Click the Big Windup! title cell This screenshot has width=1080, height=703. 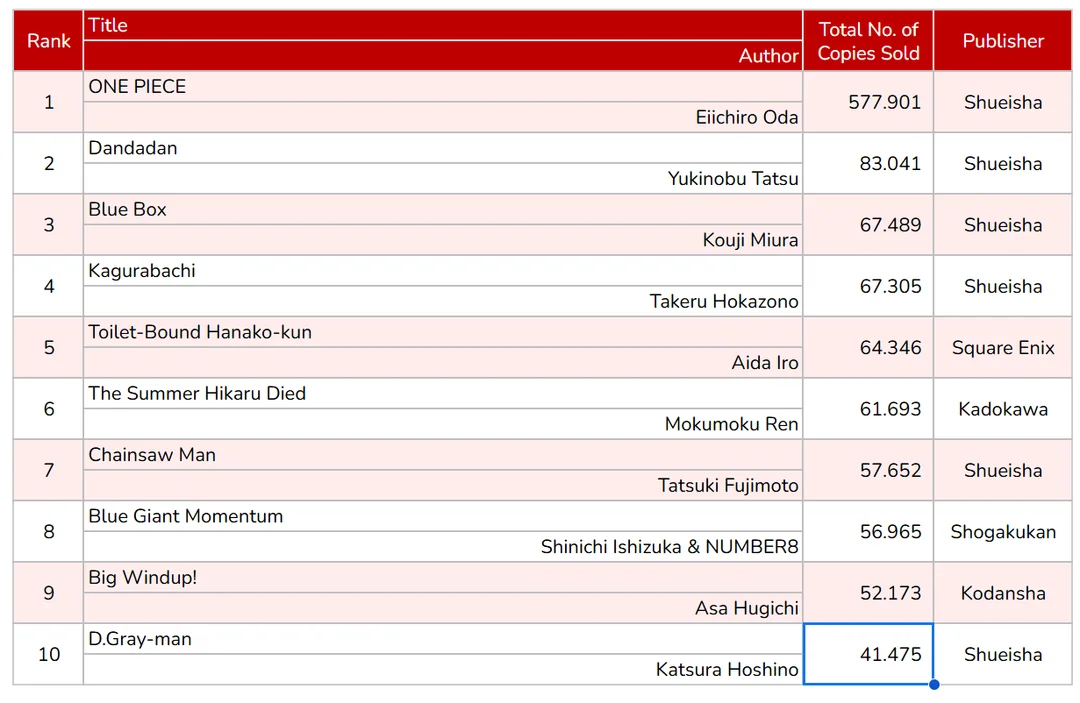(x=443, y=577)
